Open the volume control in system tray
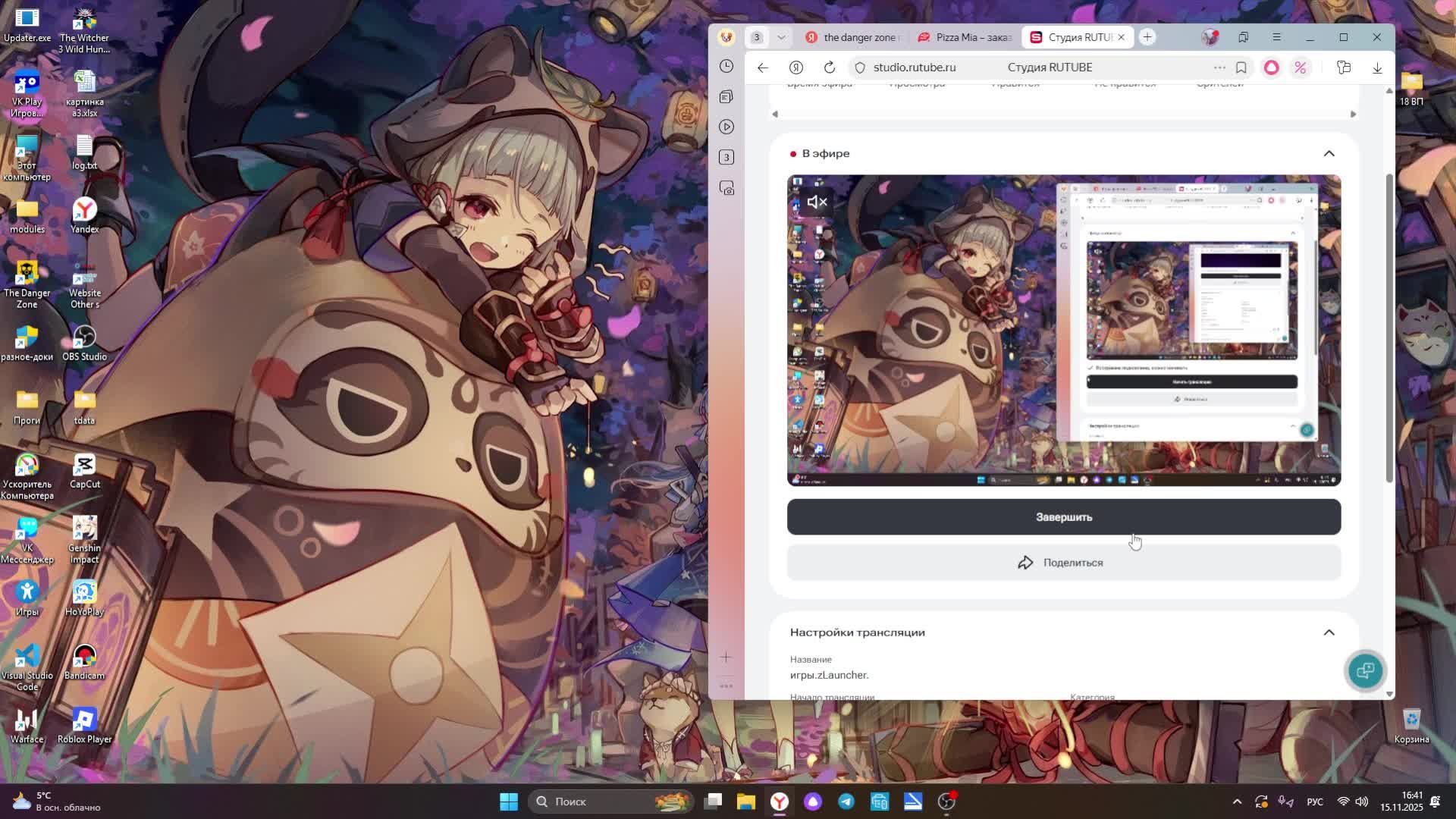This screenshot has height=819, width=1456. tap(1362, 802)
